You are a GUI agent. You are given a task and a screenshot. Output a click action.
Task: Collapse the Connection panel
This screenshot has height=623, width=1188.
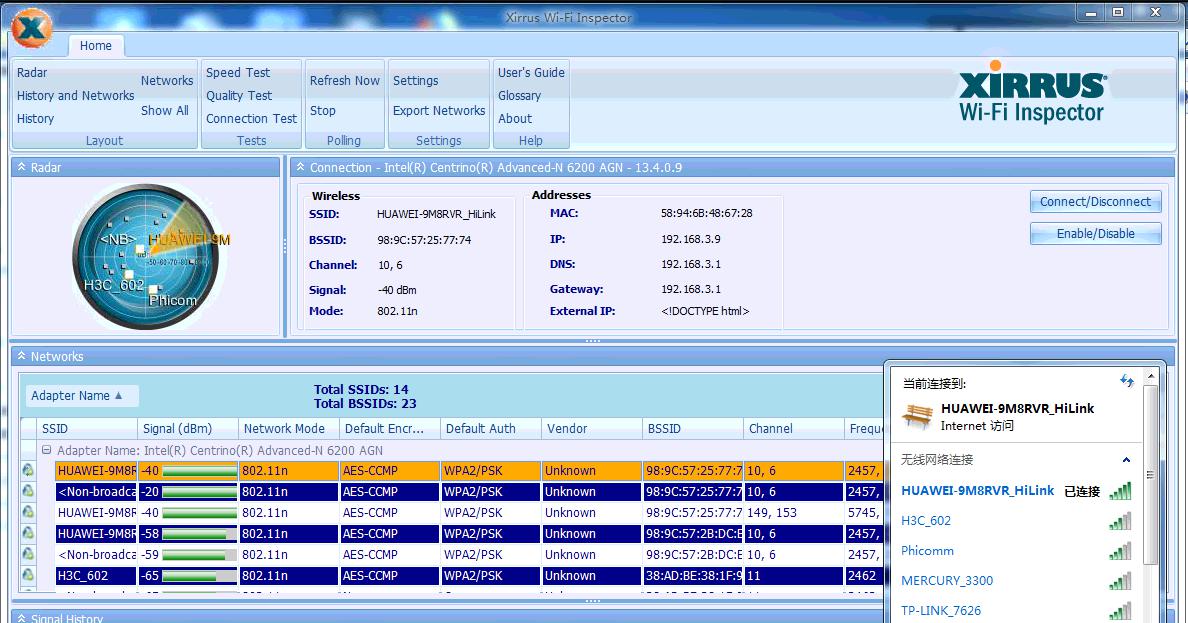[301, 167]
